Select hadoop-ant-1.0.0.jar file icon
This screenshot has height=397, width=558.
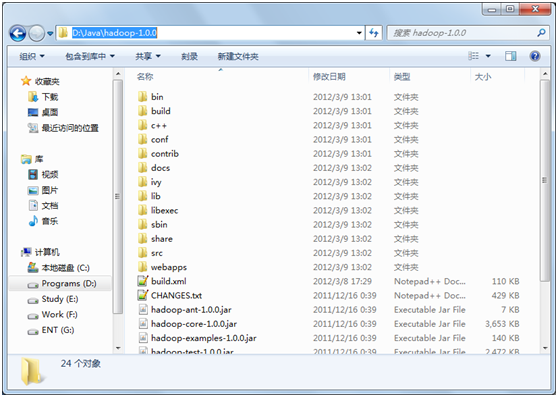(x=143, y=309)
